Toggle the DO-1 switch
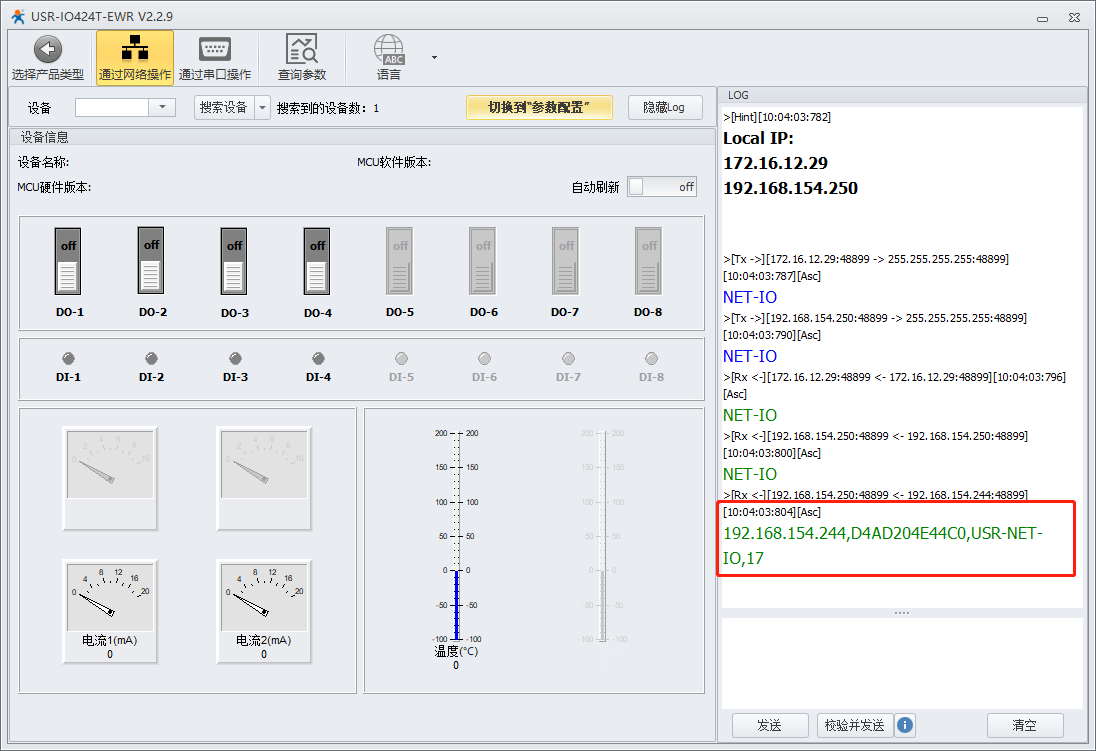The height and width of the screenshot is (751, 1096). 68,261
